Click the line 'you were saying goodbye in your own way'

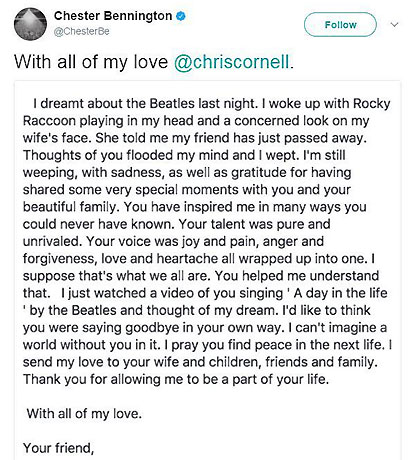pyautogui.click(x=154, y=328)
